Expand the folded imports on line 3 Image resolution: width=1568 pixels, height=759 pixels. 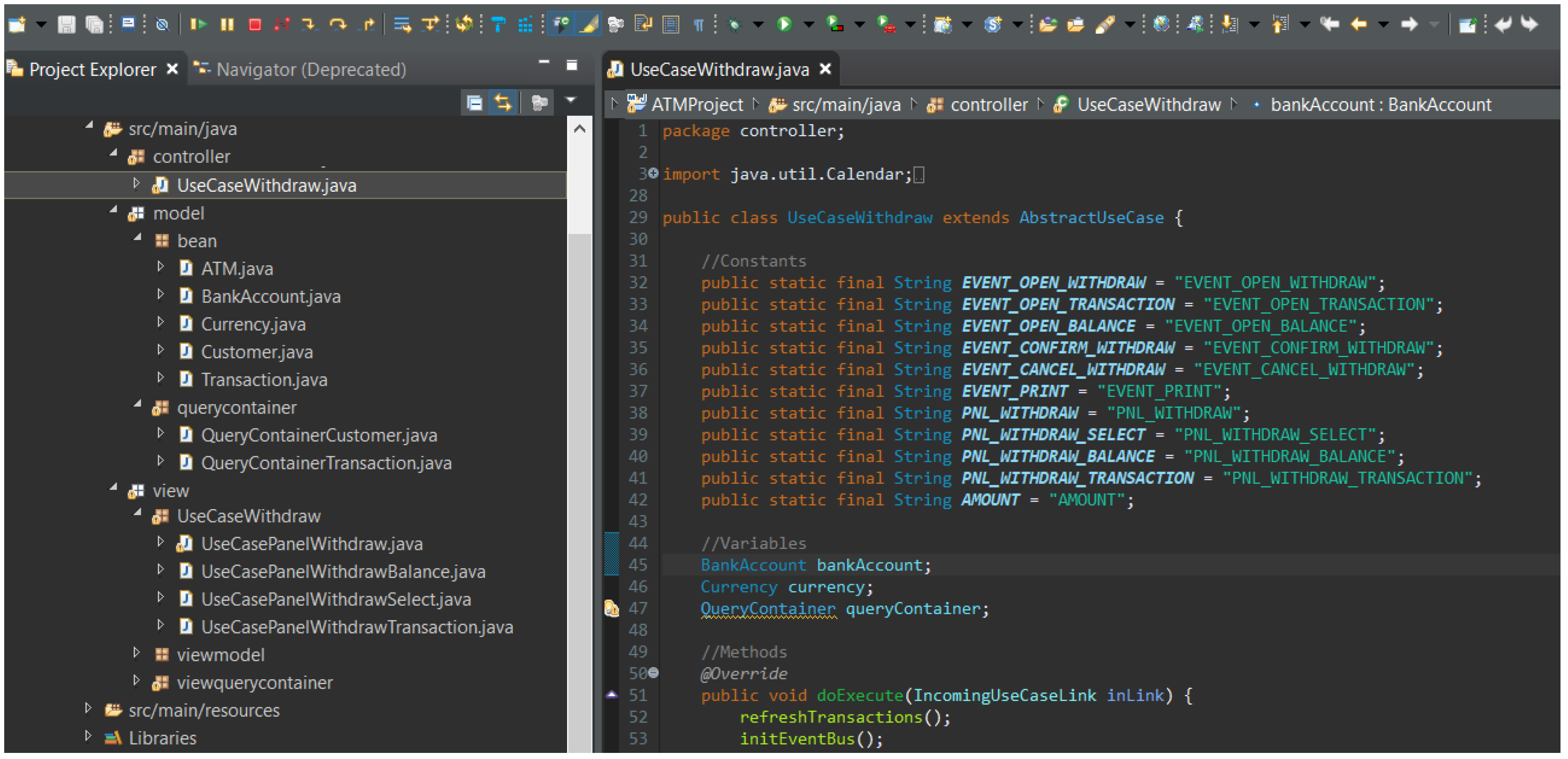point(653,174)
